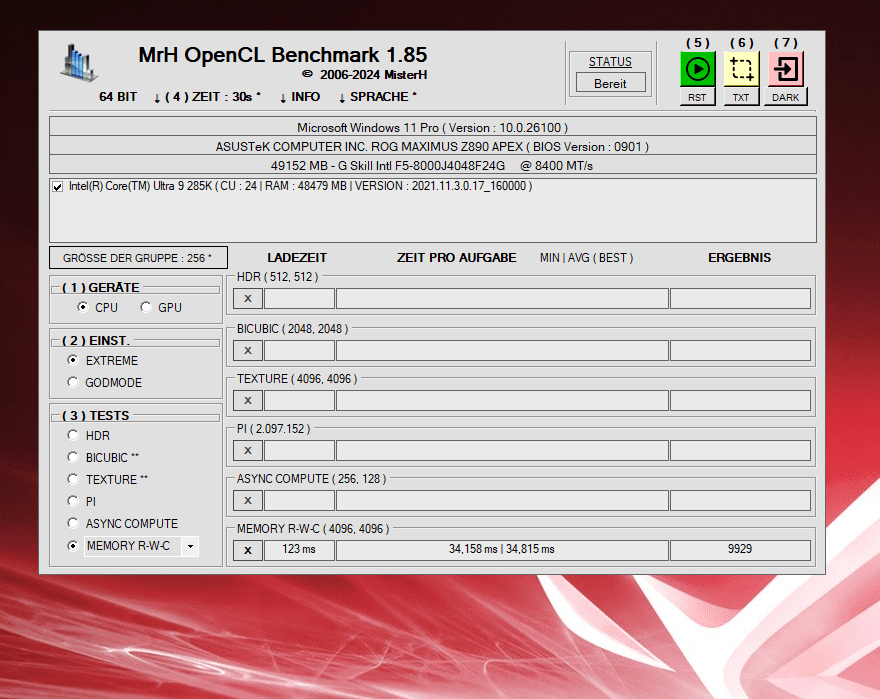Click the G Skill memory info row

click(433, 166)
